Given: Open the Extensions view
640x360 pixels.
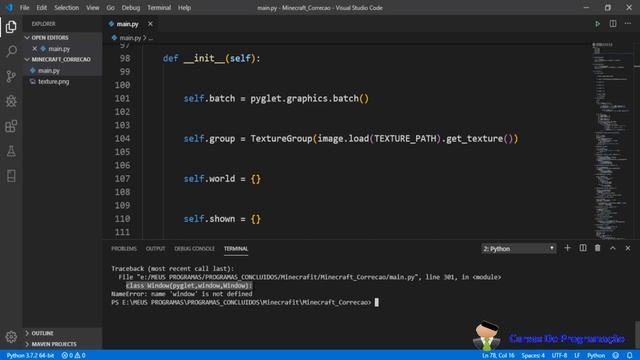Looking at the screenshot, I should point(11,126).
